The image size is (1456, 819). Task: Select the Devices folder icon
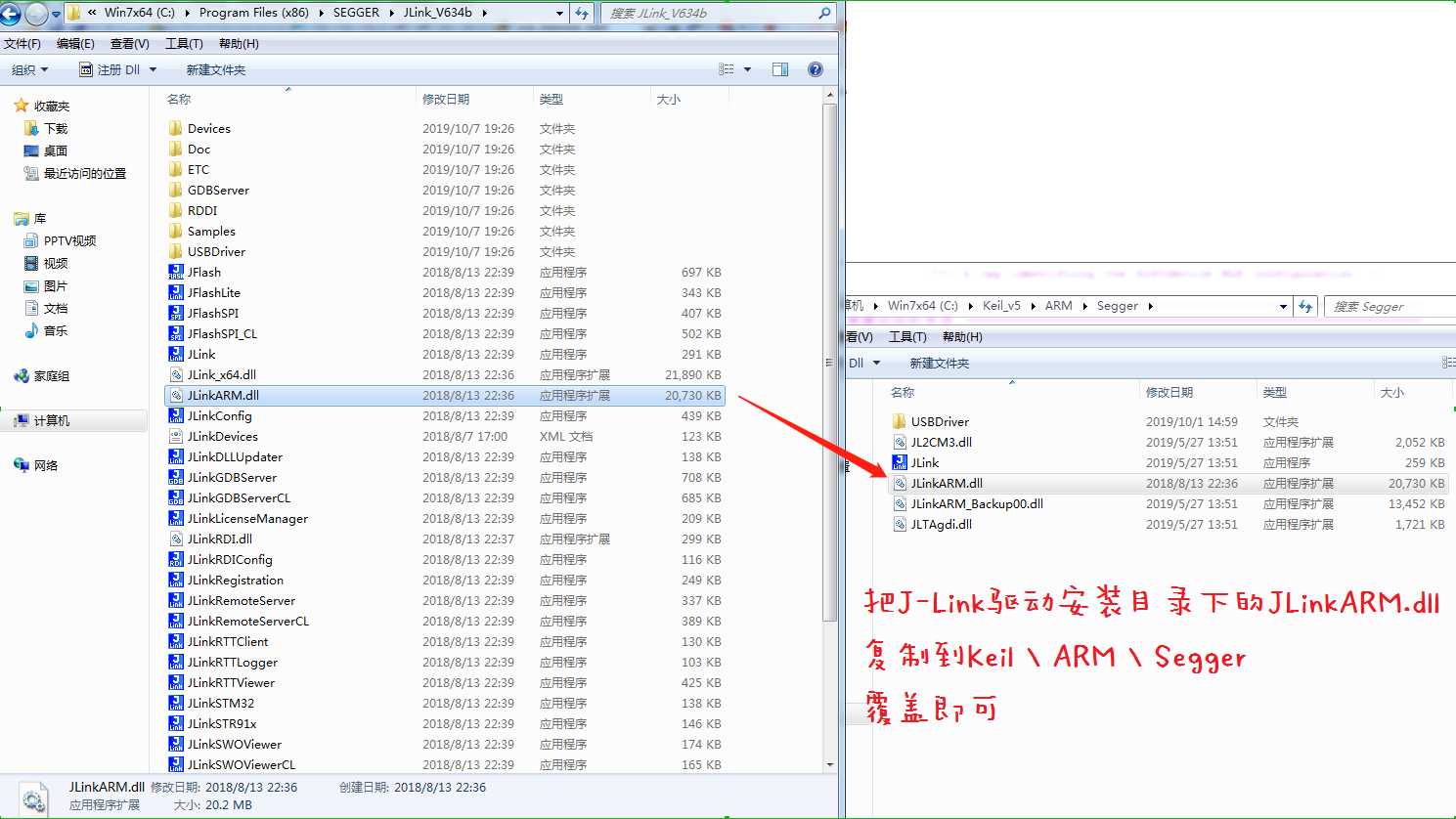pyautogui.click(x=176, y=128)
